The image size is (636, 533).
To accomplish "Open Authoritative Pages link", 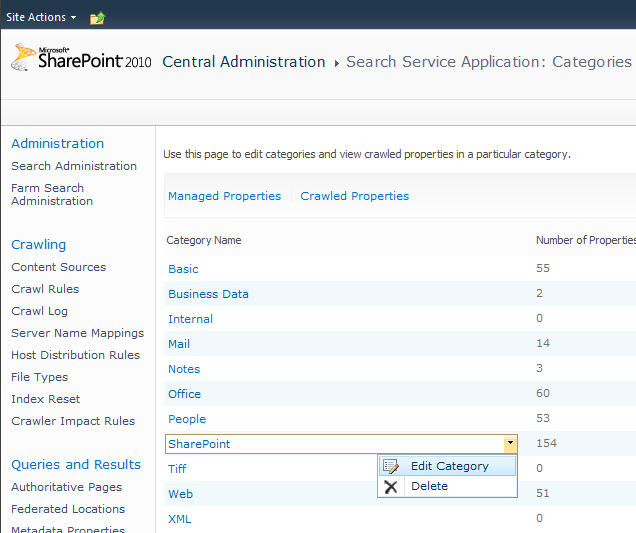I will tap(67, 487).
